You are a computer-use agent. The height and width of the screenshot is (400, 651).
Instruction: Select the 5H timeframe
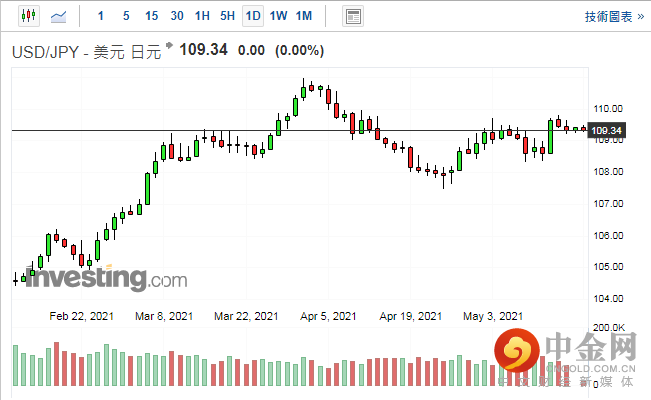(x=228, y=16)
